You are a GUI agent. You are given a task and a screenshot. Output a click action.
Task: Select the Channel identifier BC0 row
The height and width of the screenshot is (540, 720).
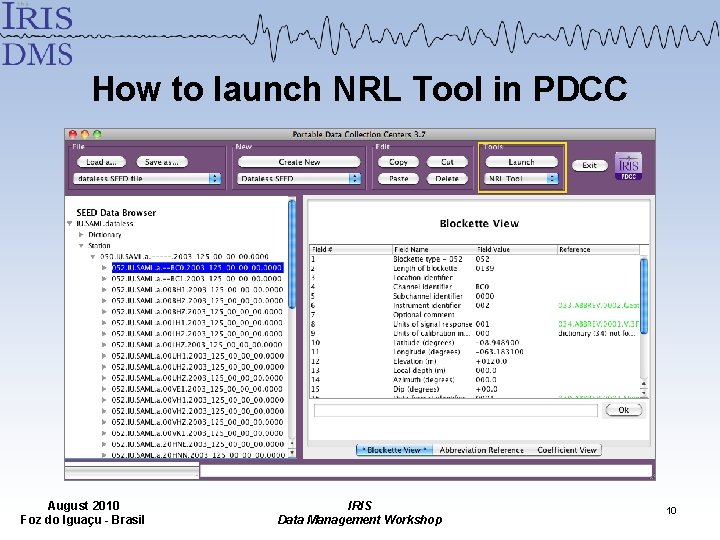(474, 287)
